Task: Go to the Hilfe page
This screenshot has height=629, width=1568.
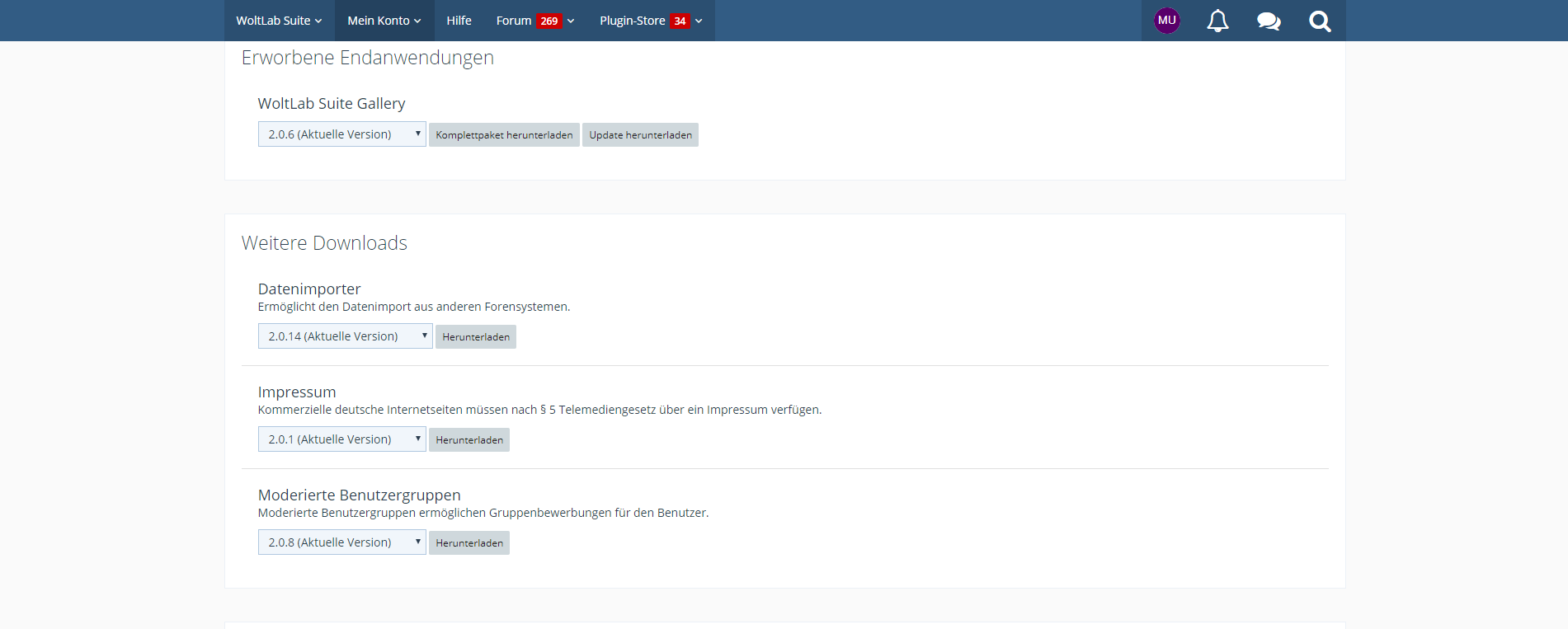Action: click(x=459, y=21)
